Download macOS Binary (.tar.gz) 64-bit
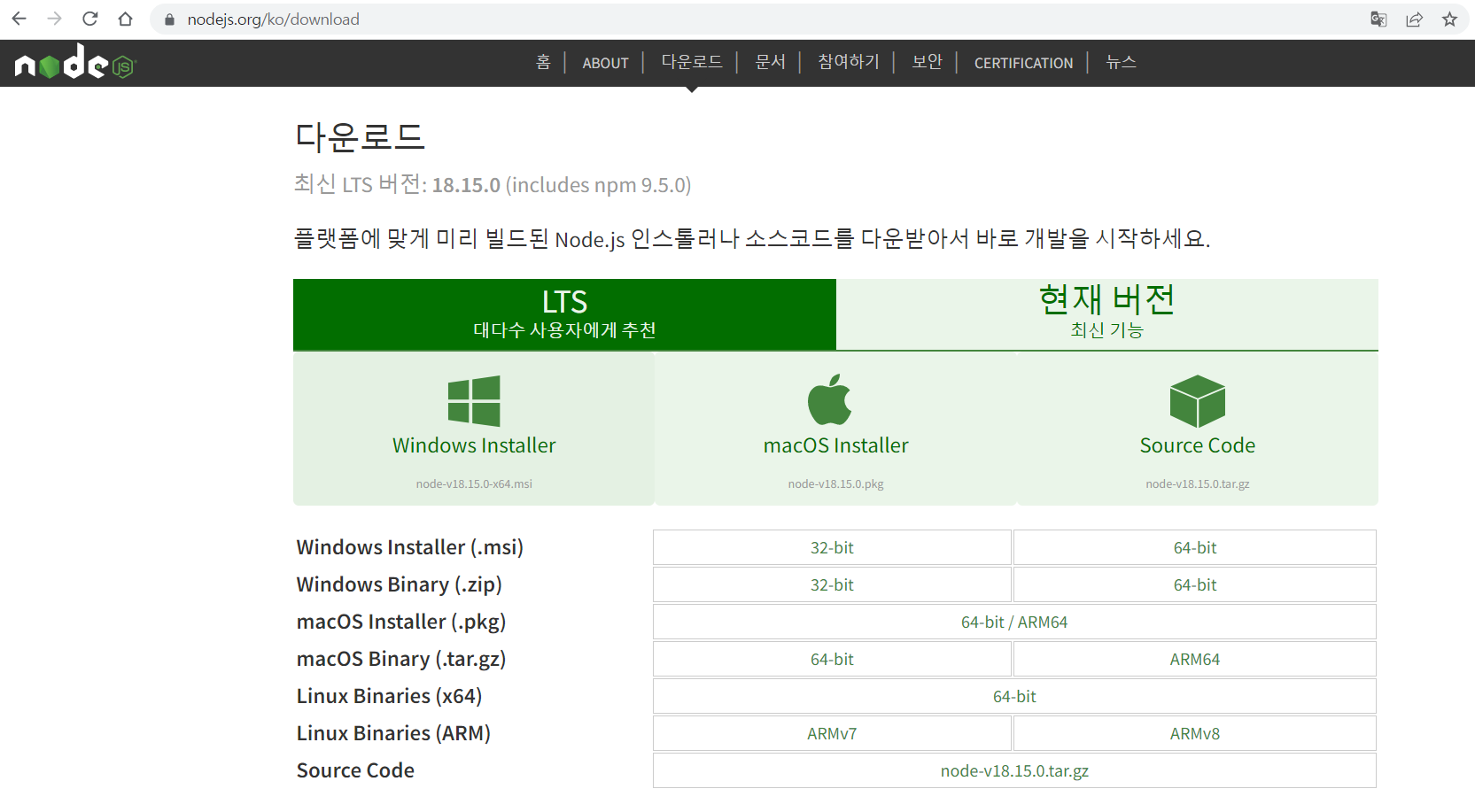 832,659
